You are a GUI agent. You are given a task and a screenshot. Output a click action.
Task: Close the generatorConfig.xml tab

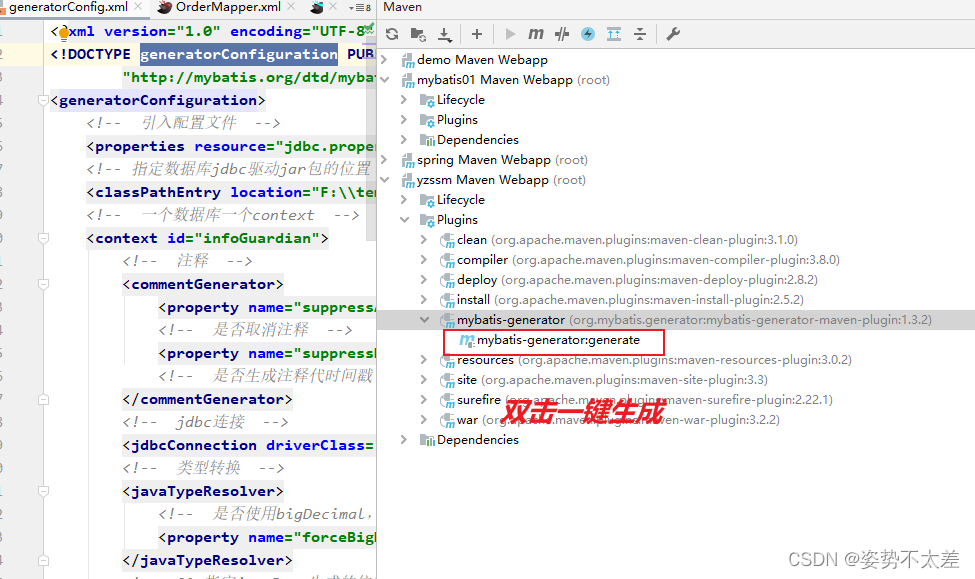(x=138, y=7)
